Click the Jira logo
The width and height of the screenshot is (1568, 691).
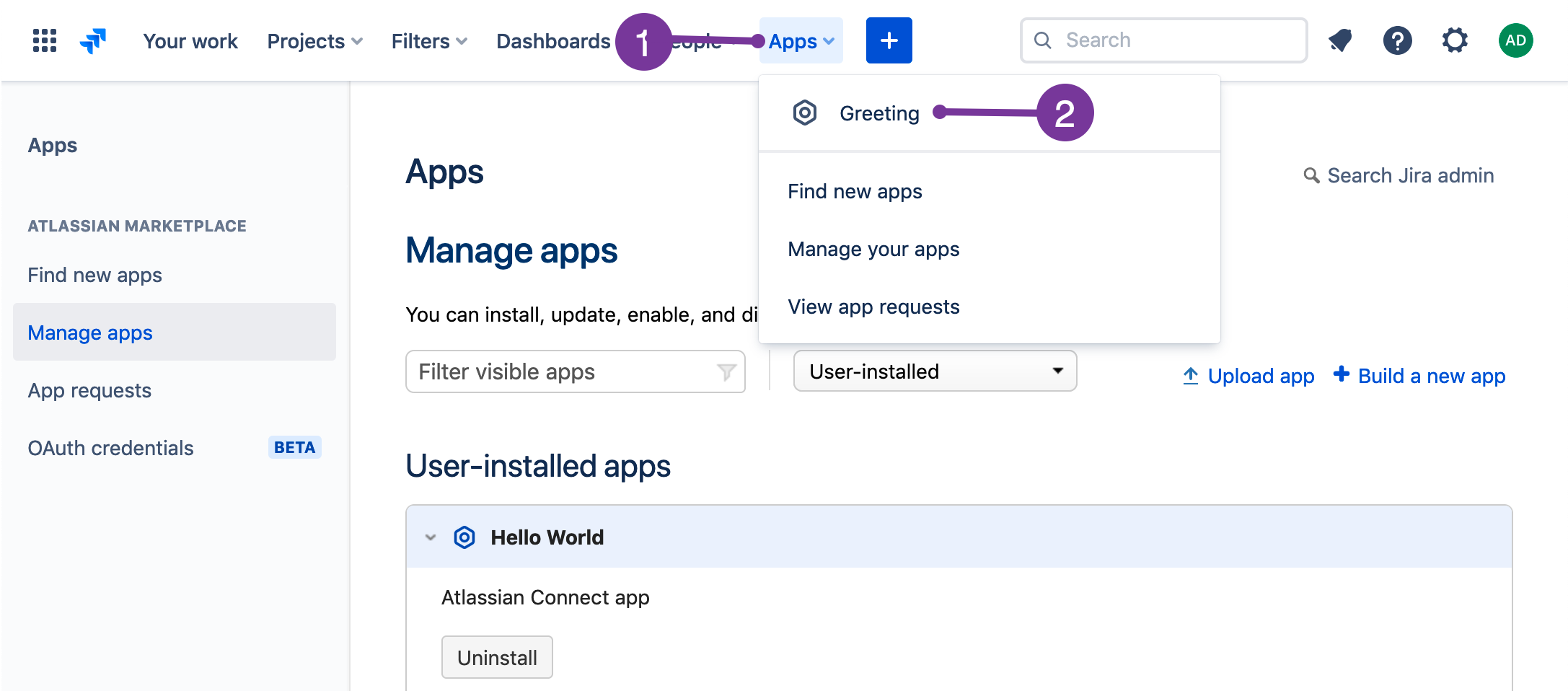(x=93, y=40)
